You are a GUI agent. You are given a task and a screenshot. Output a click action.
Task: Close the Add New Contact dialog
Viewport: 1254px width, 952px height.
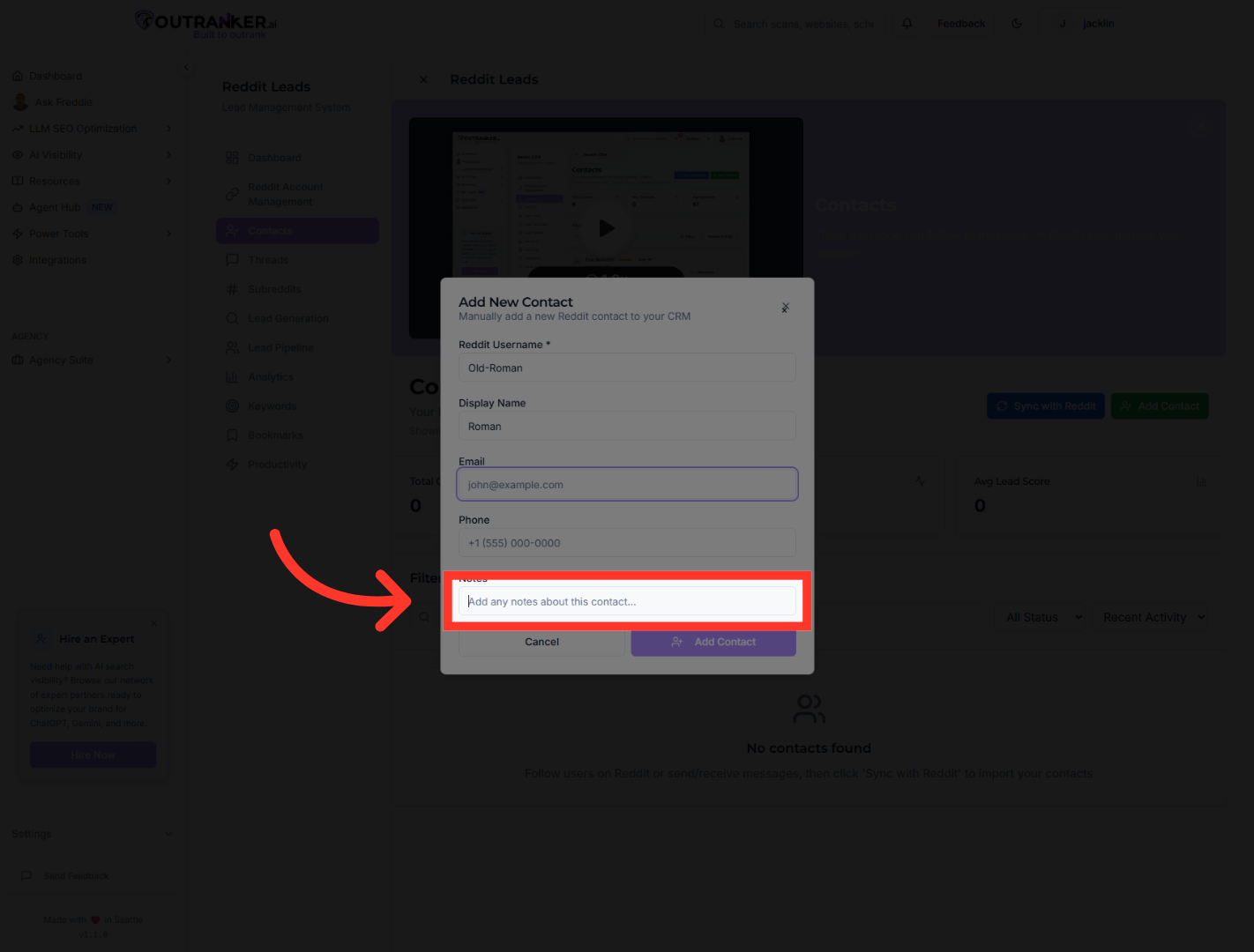pos(785,308)
